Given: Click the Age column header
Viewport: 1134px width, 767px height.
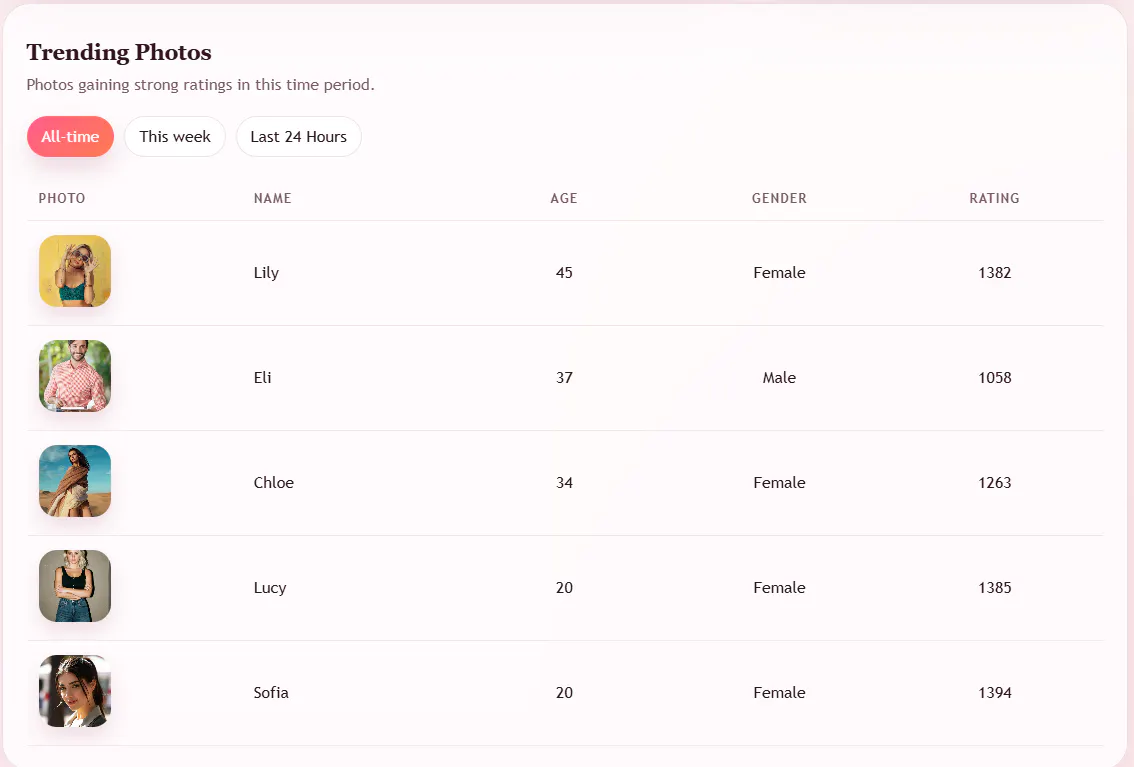Looking at the screenshot, I should [564, 198].
